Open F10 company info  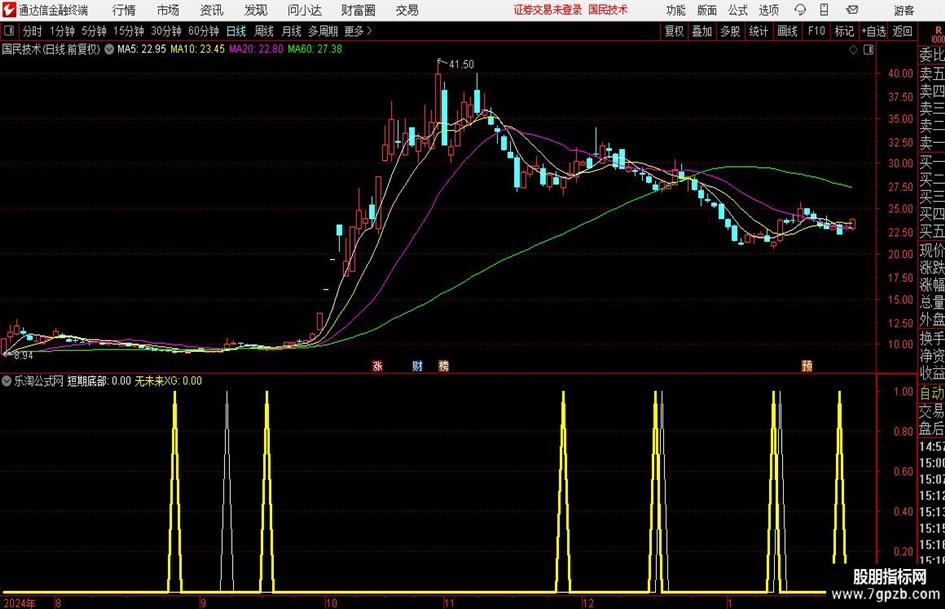[817, 31]
